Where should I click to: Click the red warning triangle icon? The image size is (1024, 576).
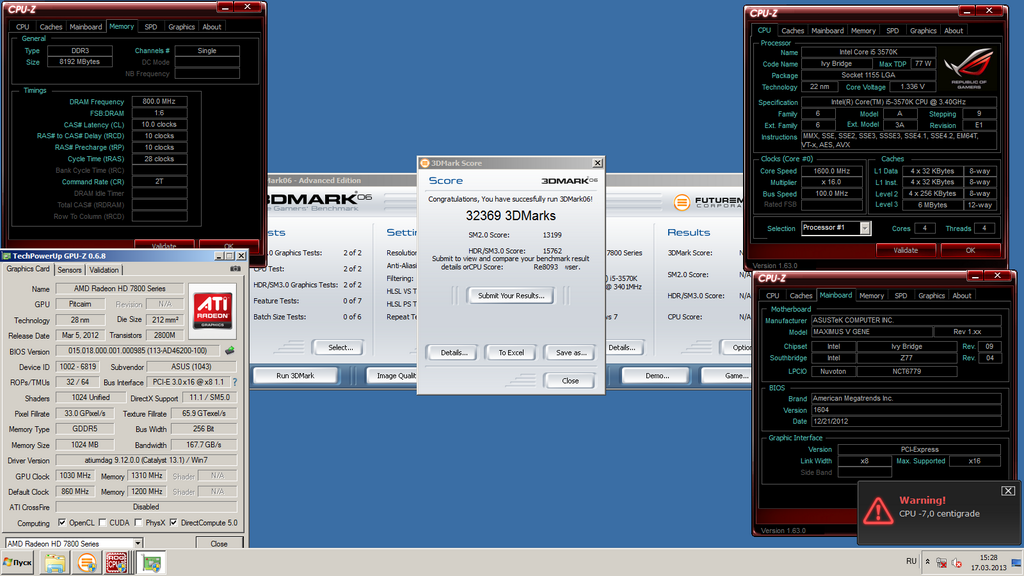point(878,511)
